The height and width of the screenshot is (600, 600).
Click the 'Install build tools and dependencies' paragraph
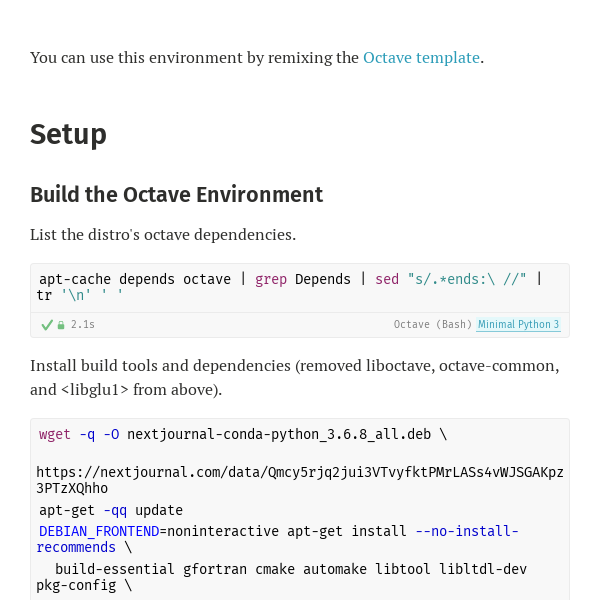click(x=295, y=378)
